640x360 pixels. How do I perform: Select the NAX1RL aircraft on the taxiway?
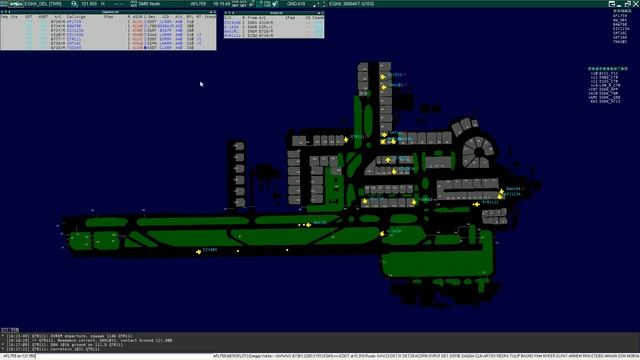[x=309, y=225]
